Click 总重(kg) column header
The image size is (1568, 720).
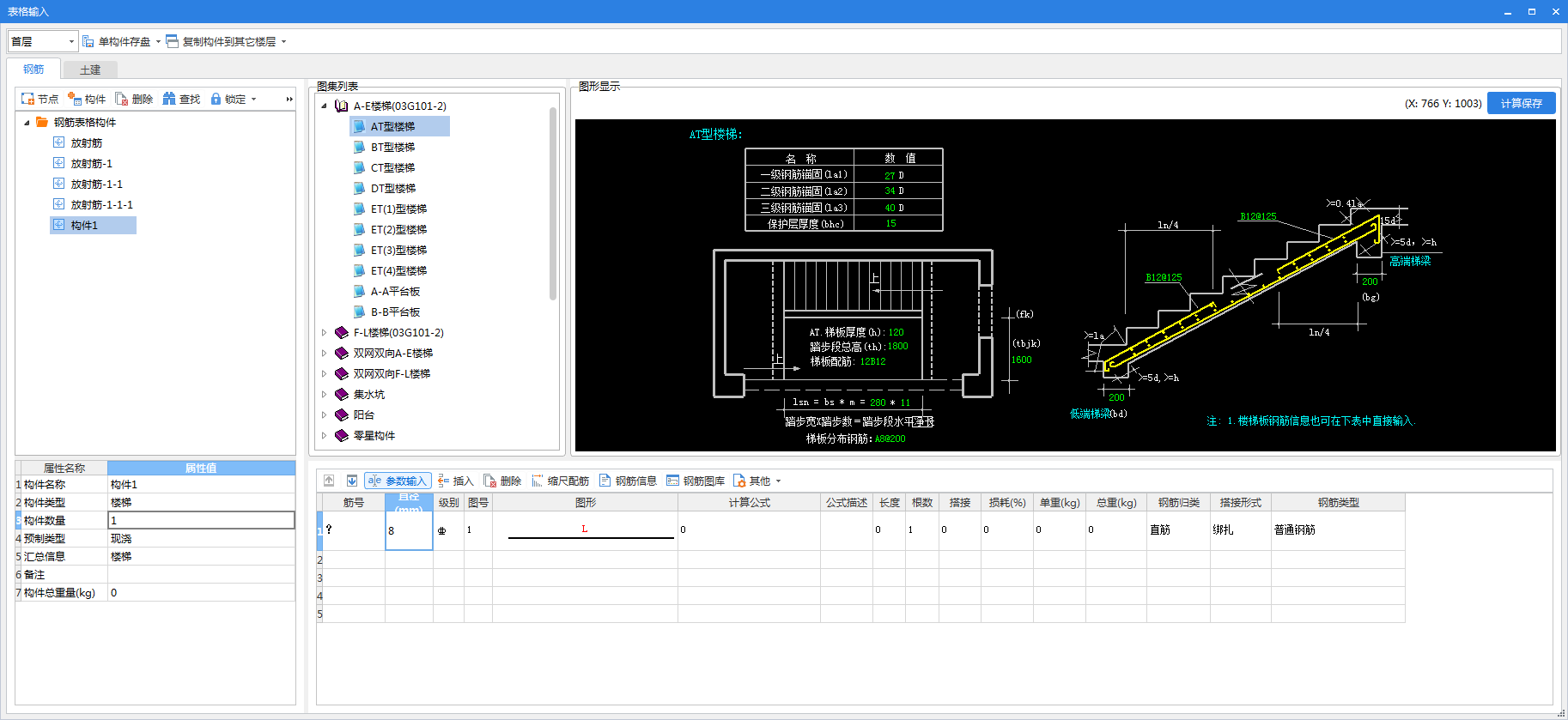1116,502
